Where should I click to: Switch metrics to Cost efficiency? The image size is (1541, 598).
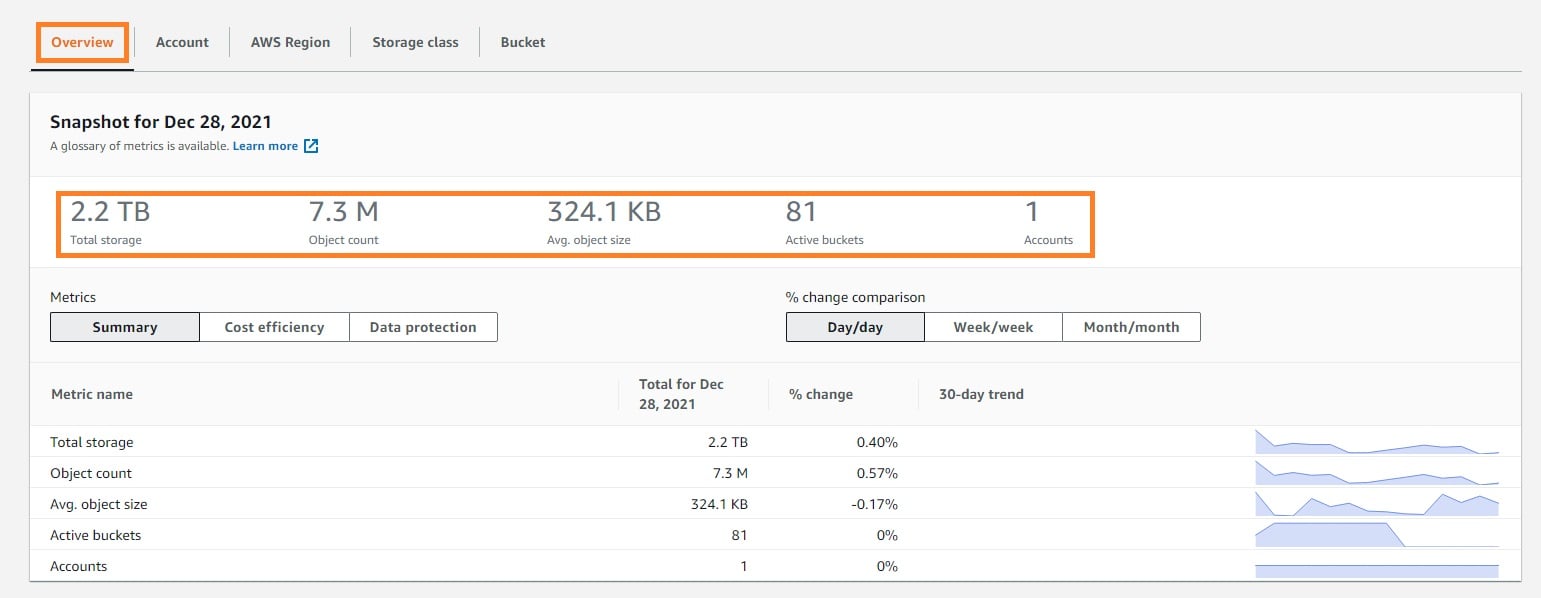pos(274,327)
